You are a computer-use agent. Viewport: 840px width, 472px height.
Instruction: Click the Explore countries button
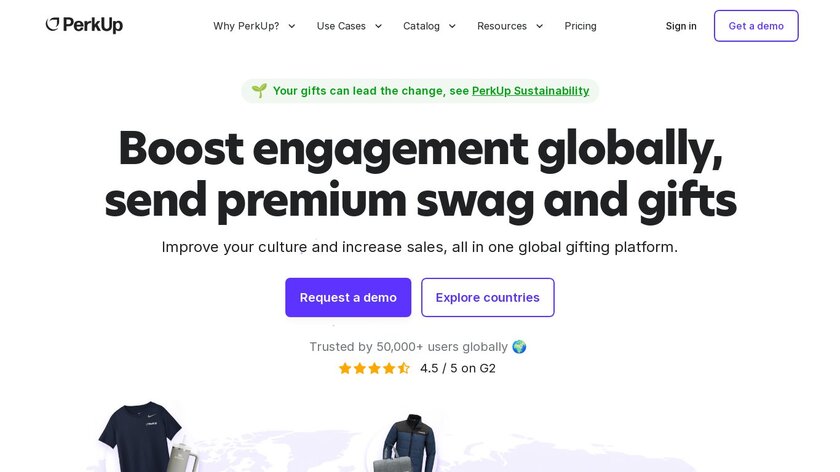(487, 297)
